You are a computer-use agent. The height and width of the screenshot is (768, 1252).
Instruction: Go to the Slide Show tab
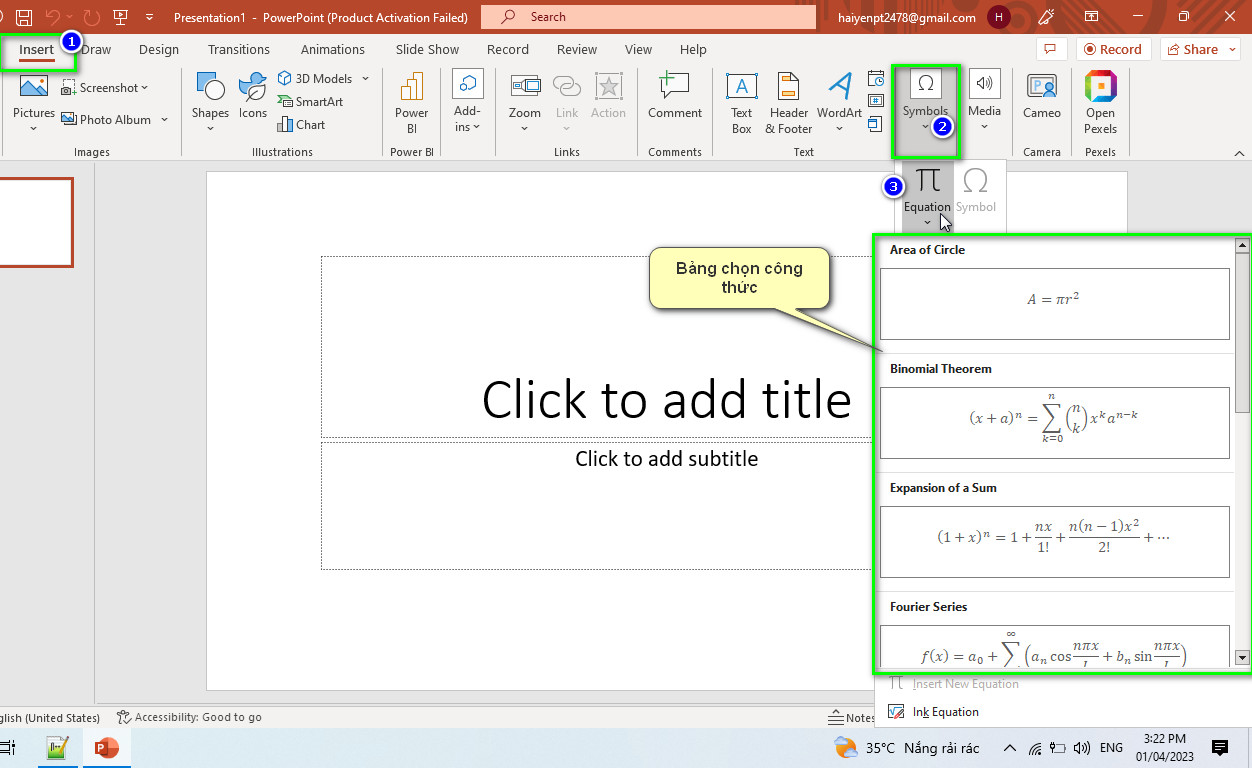tap(427, 49)
